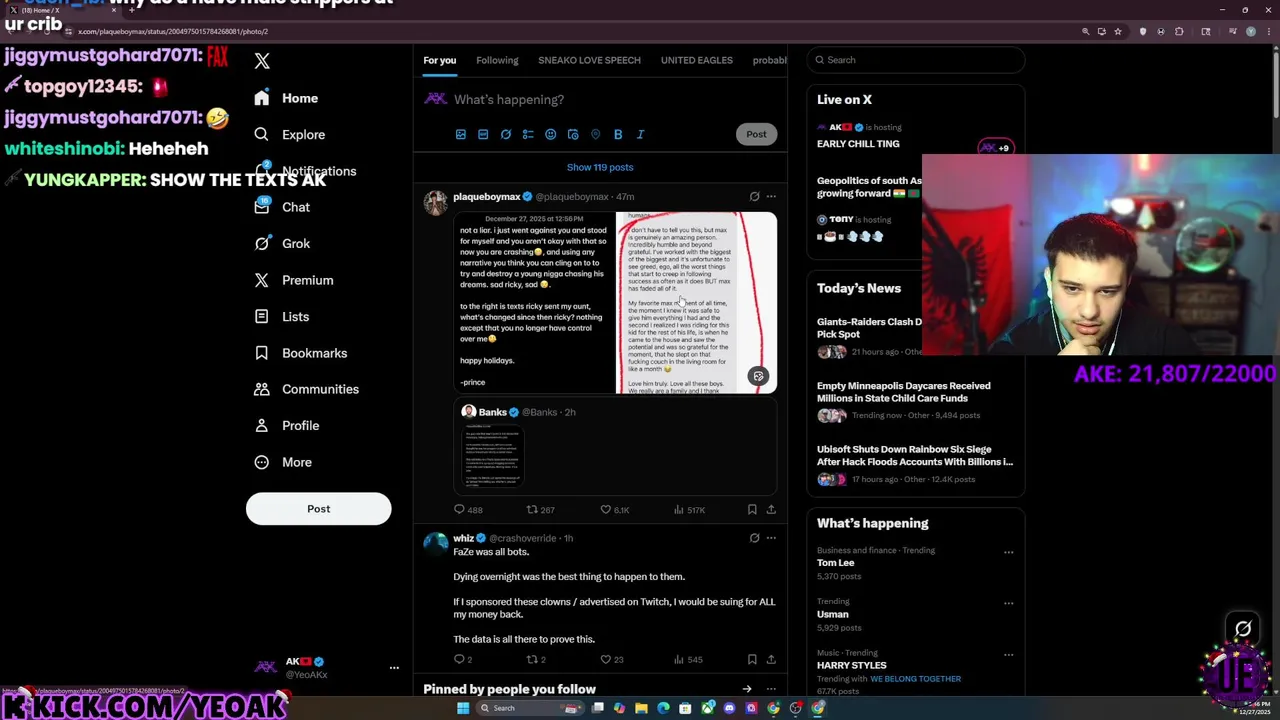Like whiz's post with 23 likes
The height and width of the screenshot is (720, 1280).
[x=612, y=659]
